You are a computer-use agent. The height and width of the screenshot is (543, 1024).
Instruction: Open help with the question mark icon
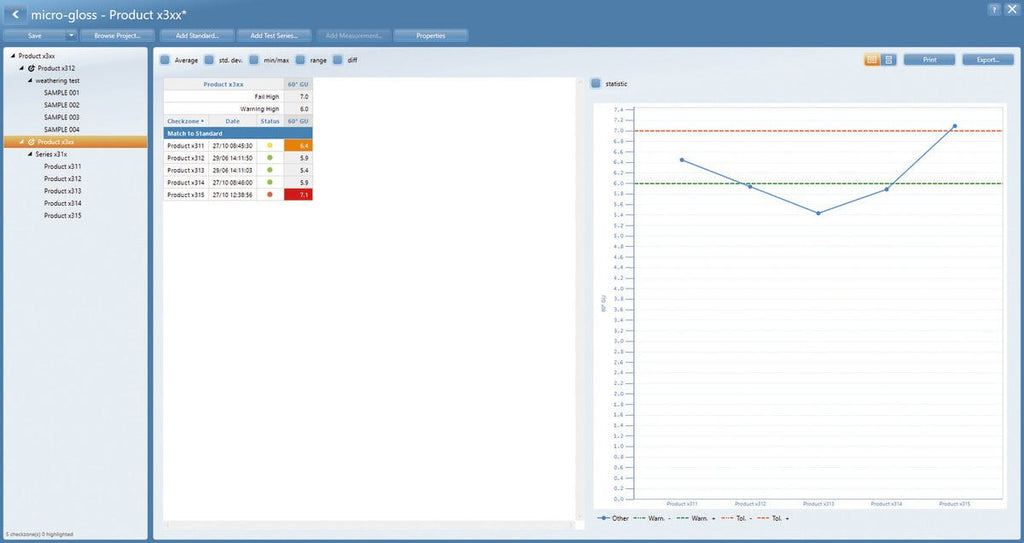click(993, 9)
